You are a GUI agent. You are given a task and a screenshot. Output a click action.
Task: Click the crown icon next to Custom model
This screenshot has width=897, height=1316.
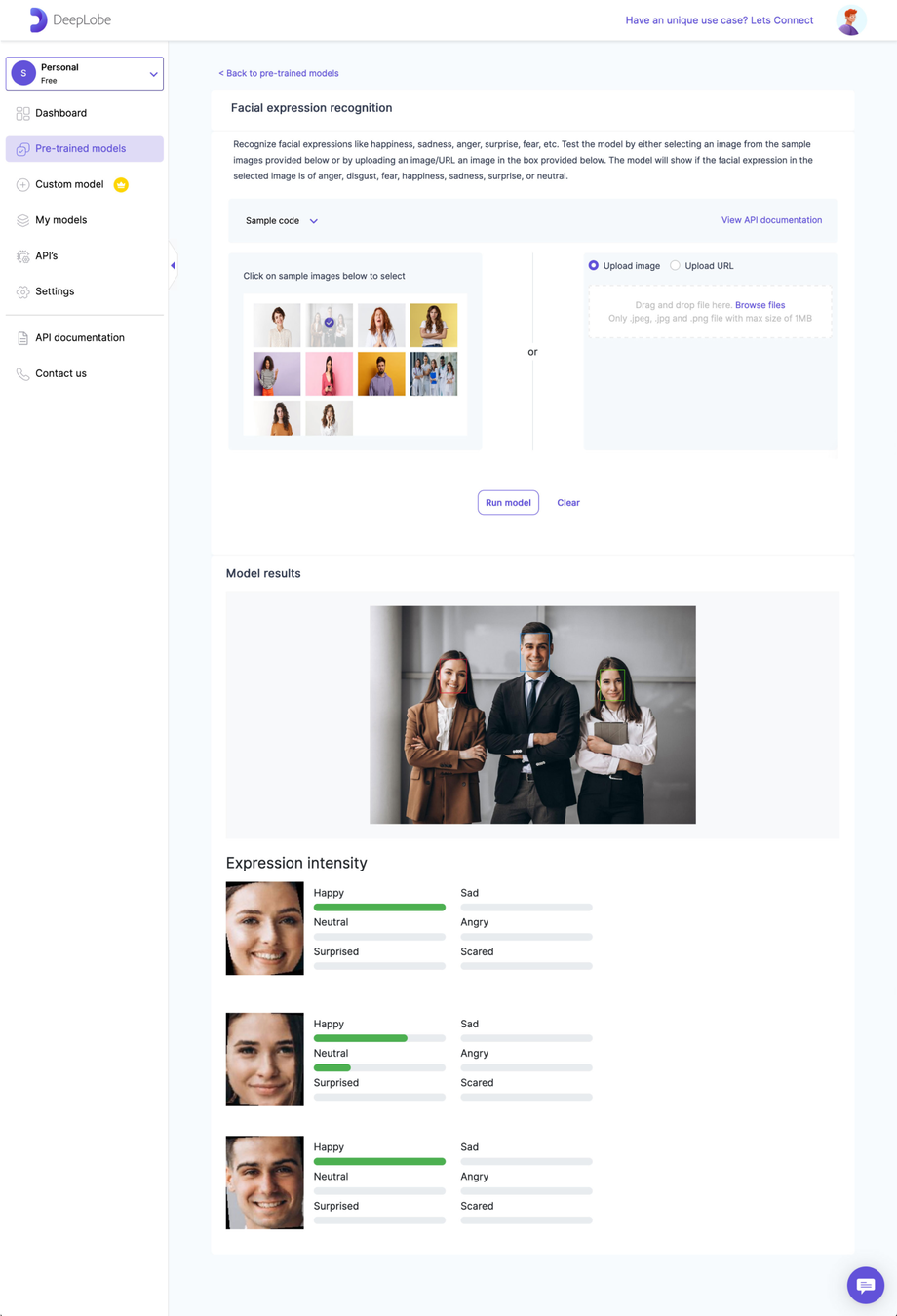click(120, 184)
